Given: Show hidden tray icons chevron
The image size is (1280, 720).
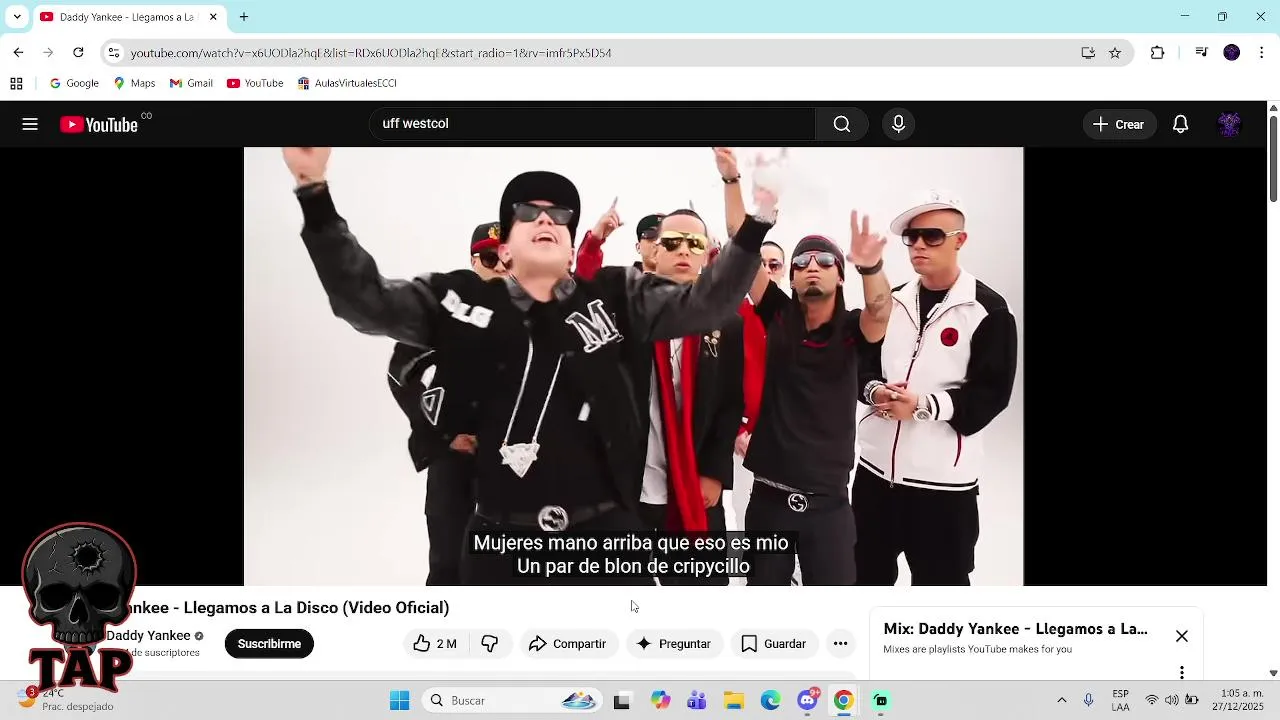Looking at the screenshot, I should (x=1061, y=700).
